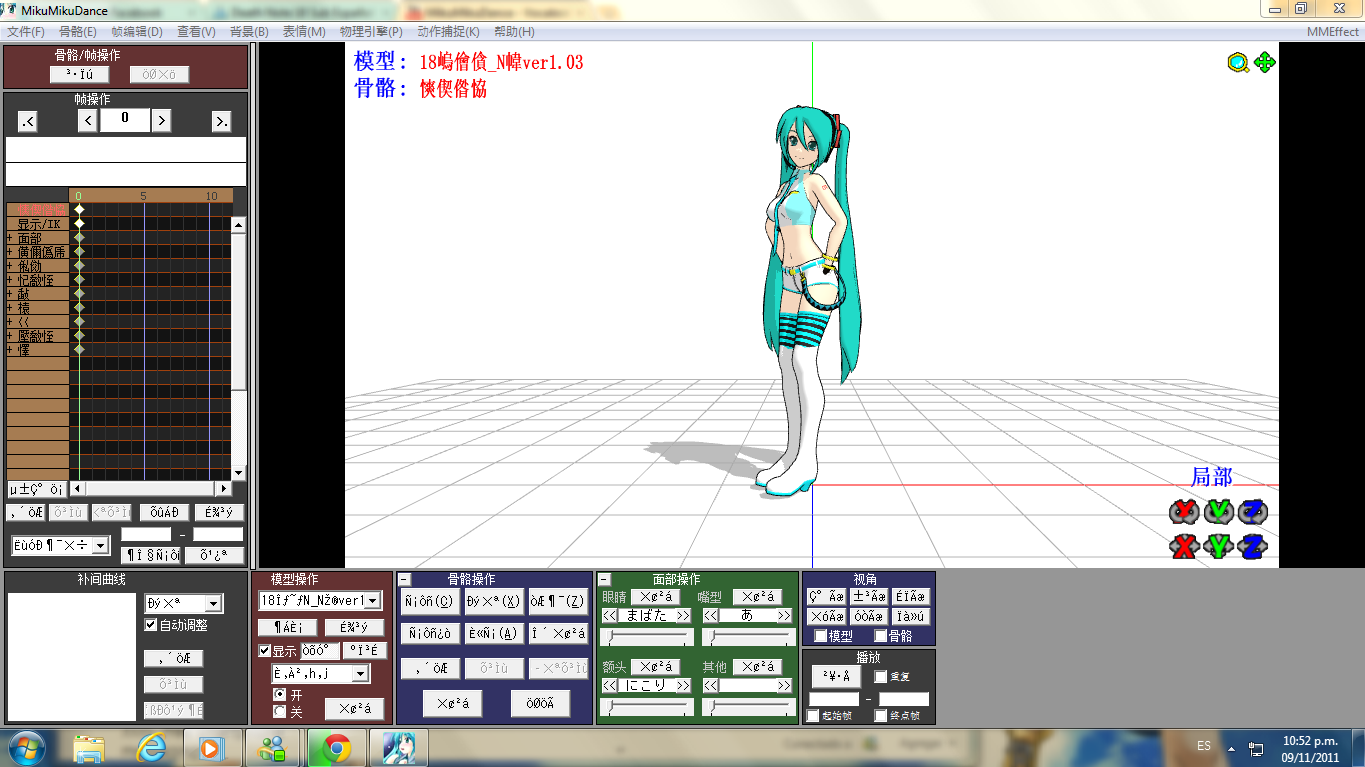Viewport: 1365px width, 767px height.
Task: Click '>>' in the 其他 morph selector
Action: tap(783, 686)
